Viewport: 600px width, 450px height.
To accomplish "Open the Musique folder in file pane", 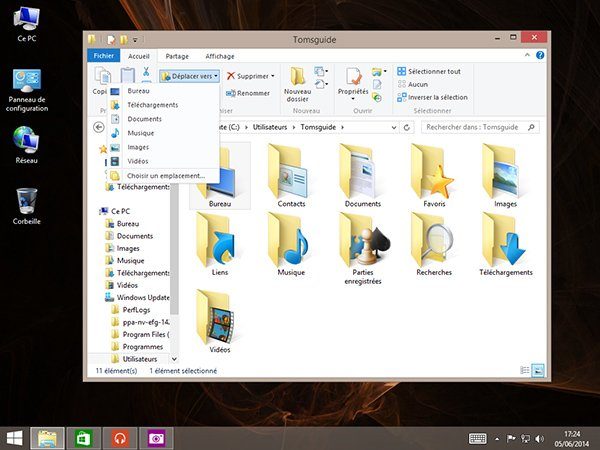I will pyautogui.click(x=291, y=245).
